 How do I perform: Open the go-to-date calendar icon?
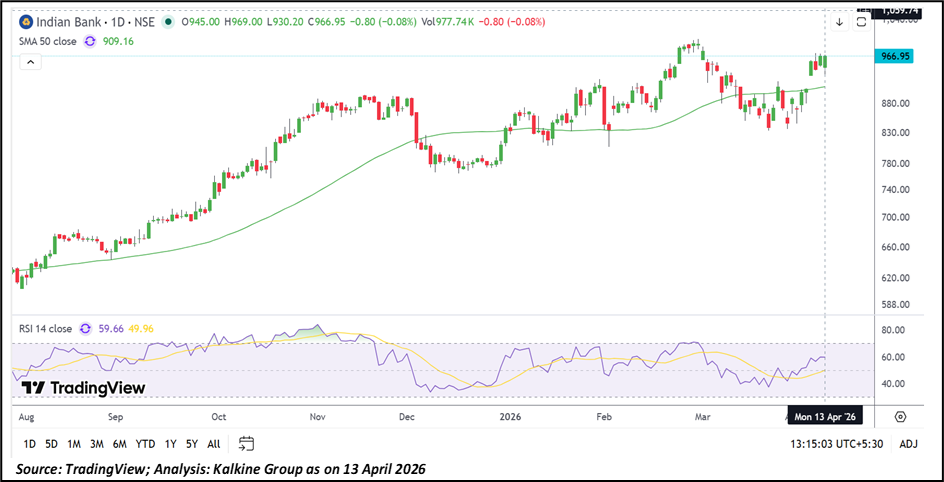pyautogui.click(x=247, y=443)
